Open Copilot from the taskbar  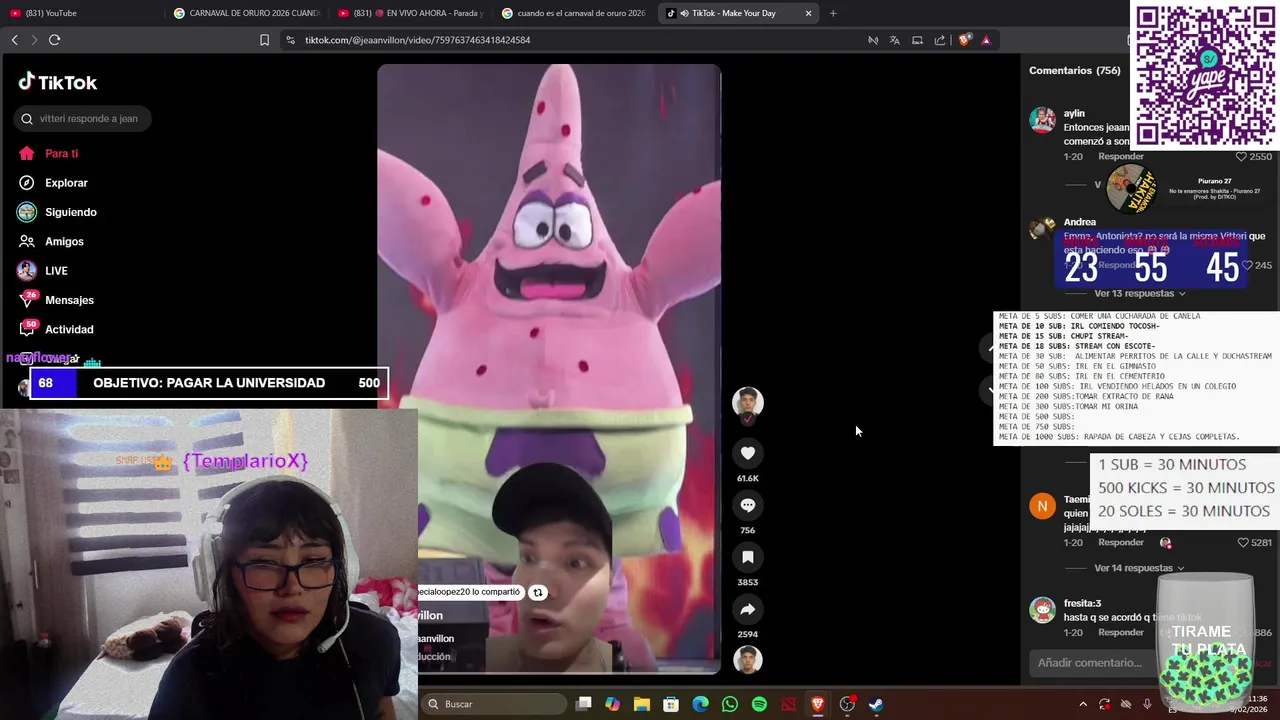point(612,704)
